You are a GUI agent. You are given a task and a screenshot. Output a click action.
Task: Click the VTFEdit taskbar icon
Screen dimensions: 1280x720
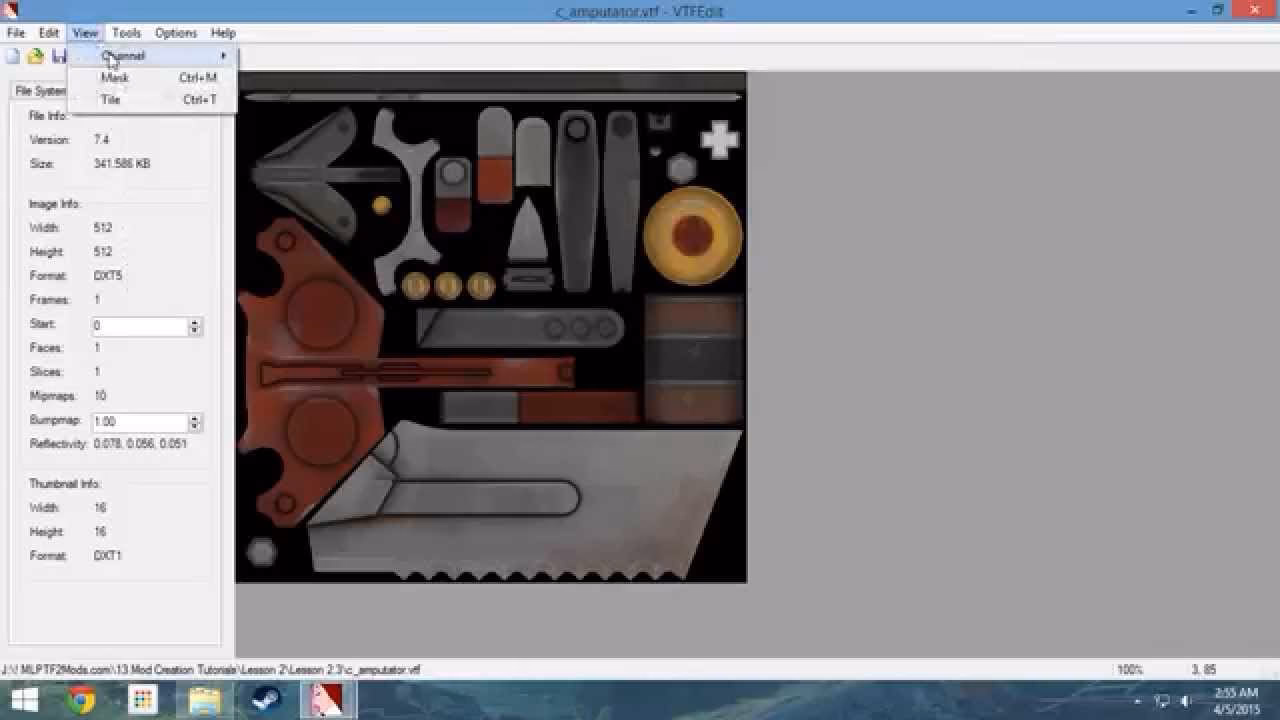pos(326,700)
